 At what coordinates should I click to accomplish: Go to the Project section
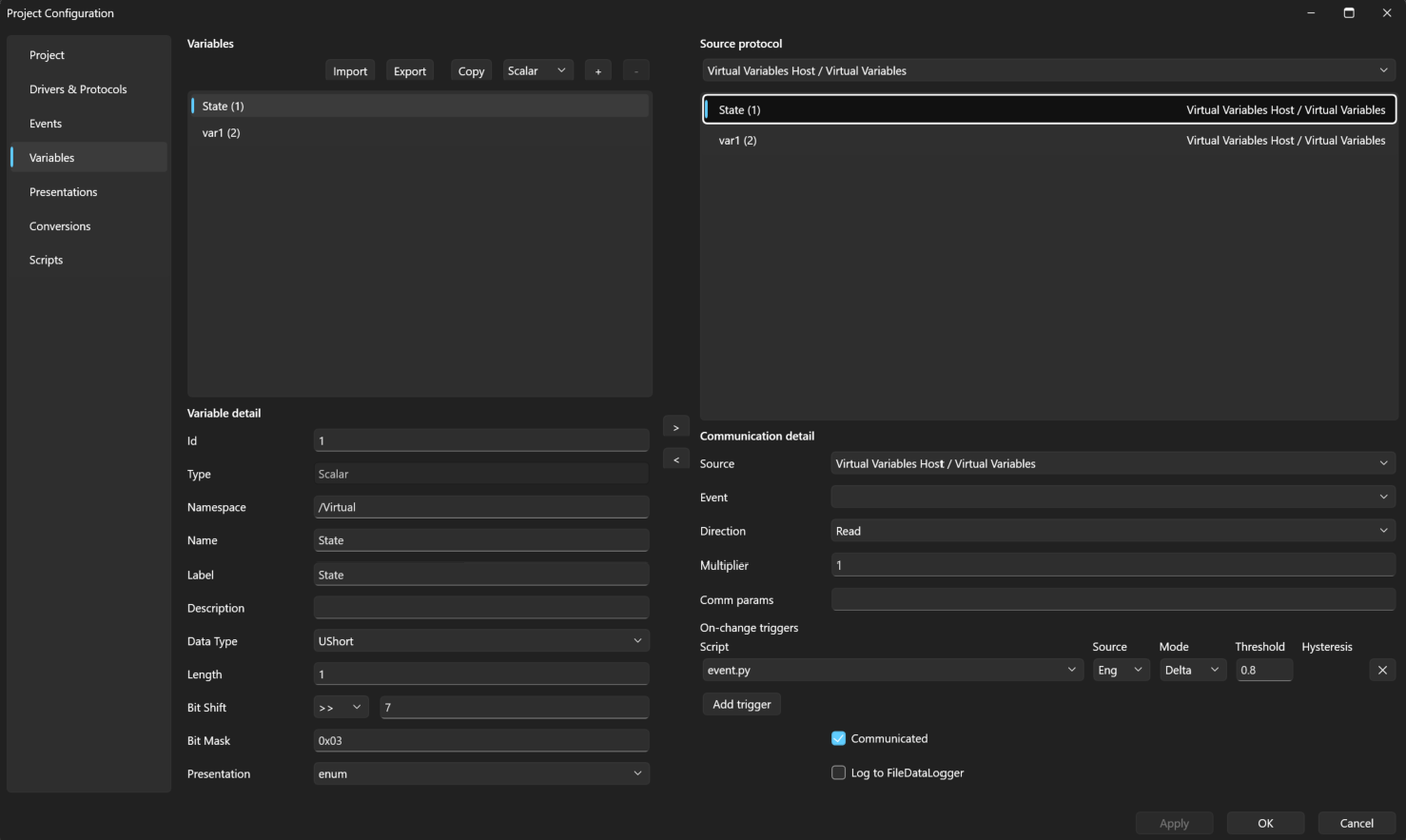(x=89, y=55)
